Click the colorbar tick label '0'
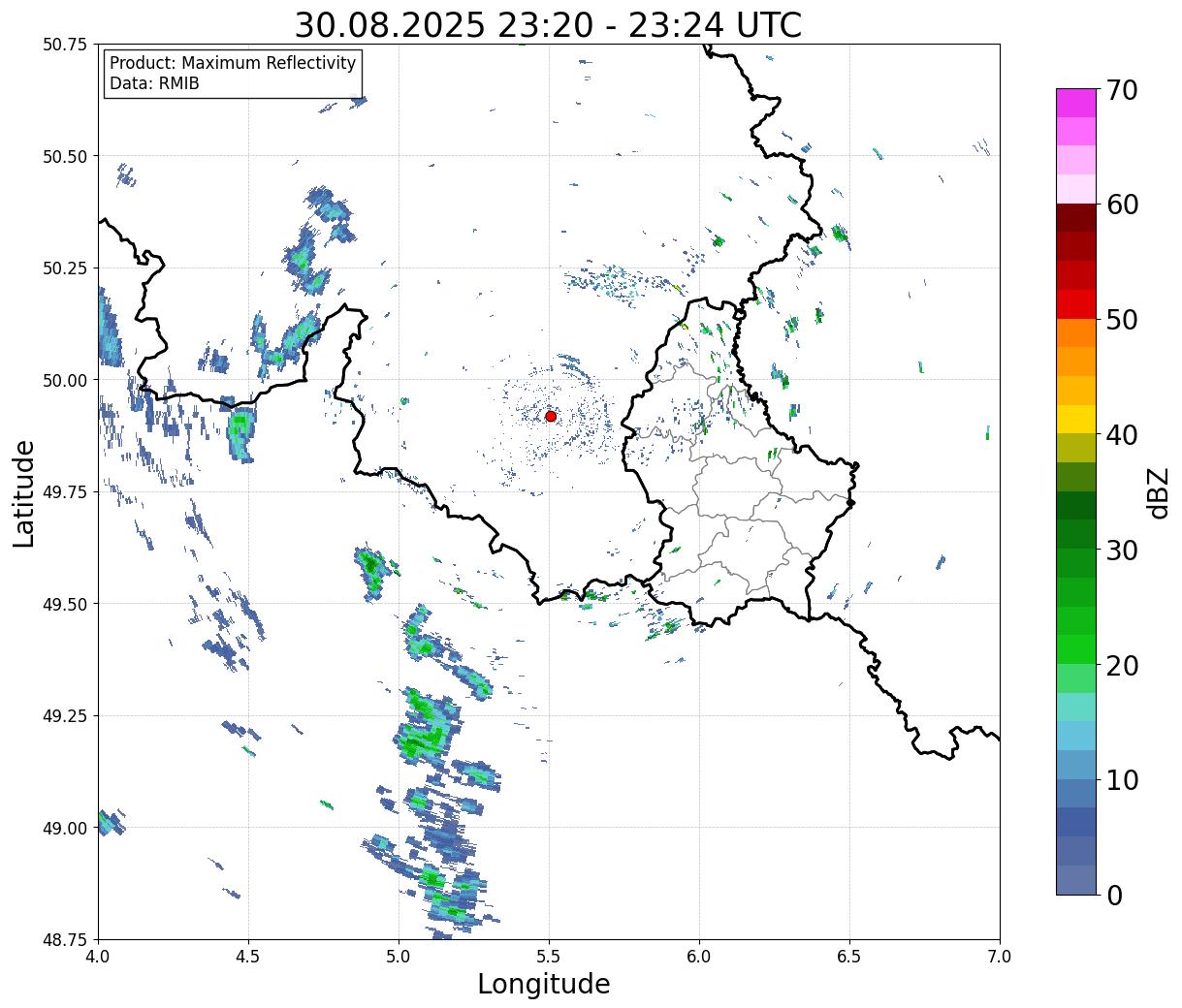This screenshot has width=1182, height=1008. [x=1113, y=895]
